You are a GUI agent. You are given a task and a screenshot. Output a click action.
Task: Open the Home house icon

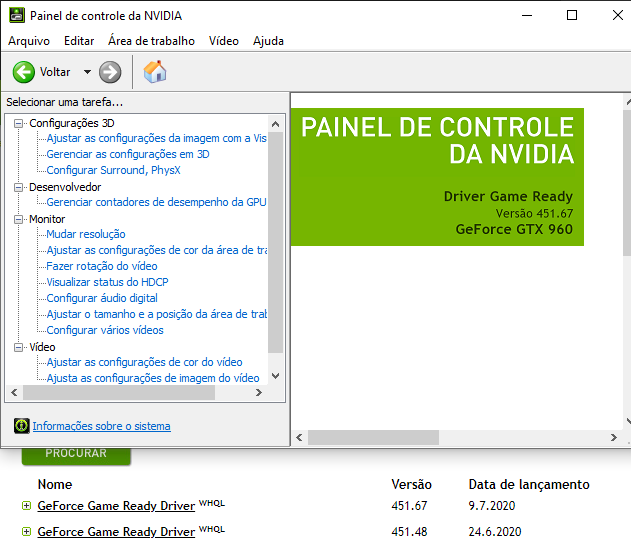pos(155,72)
